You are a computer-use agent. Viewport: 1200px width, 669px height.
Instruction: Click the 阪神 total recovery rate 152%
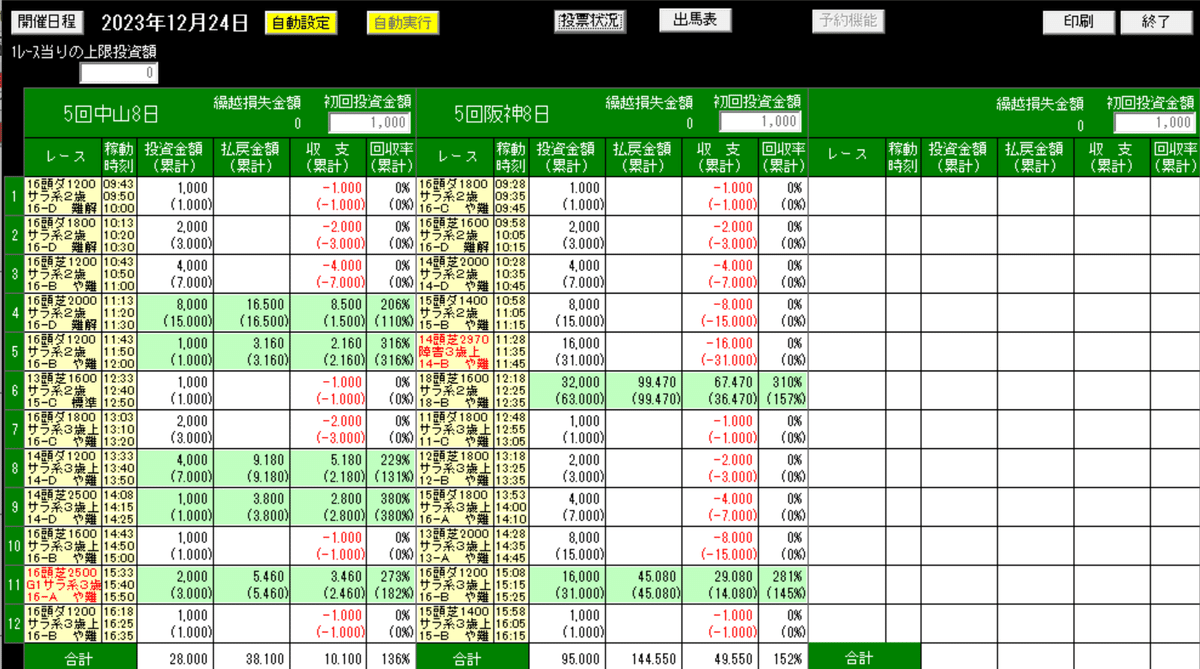788,659
